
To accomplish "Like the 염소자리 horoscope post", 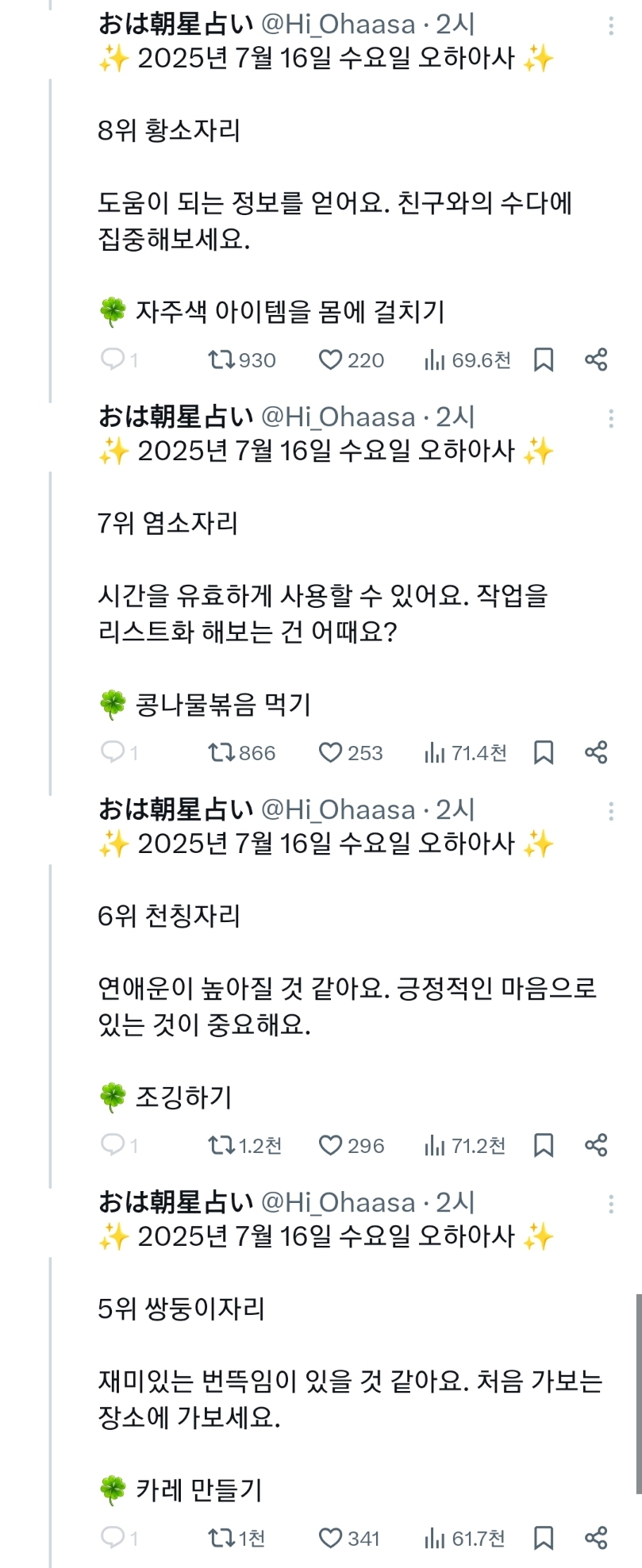I will pyautogui.click(x=330, y=752).
